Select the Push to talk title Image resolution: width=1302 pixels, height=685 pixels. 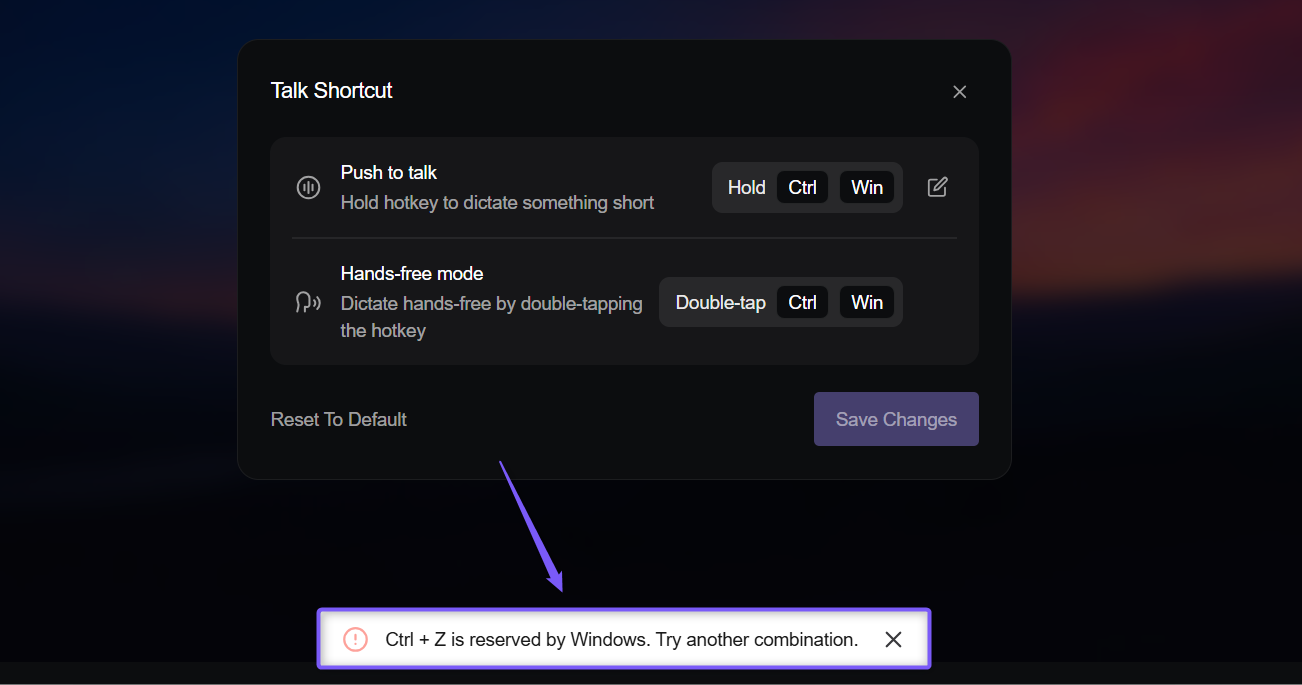coord(389,173)
